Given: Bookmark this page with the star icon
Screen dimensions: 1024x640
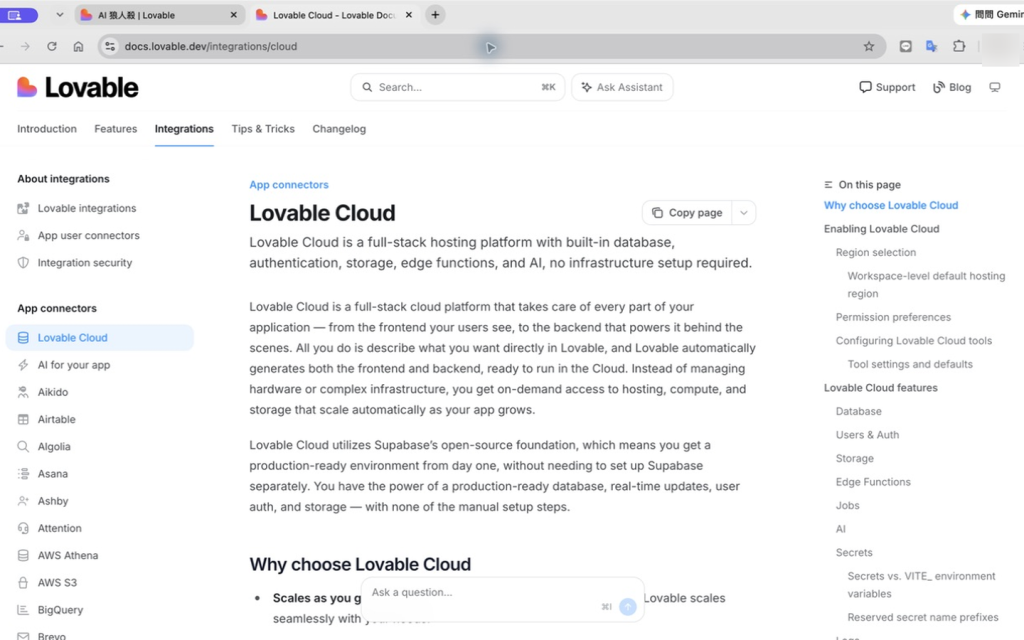Looking at the screenshot, I should [x=869, y=46].
